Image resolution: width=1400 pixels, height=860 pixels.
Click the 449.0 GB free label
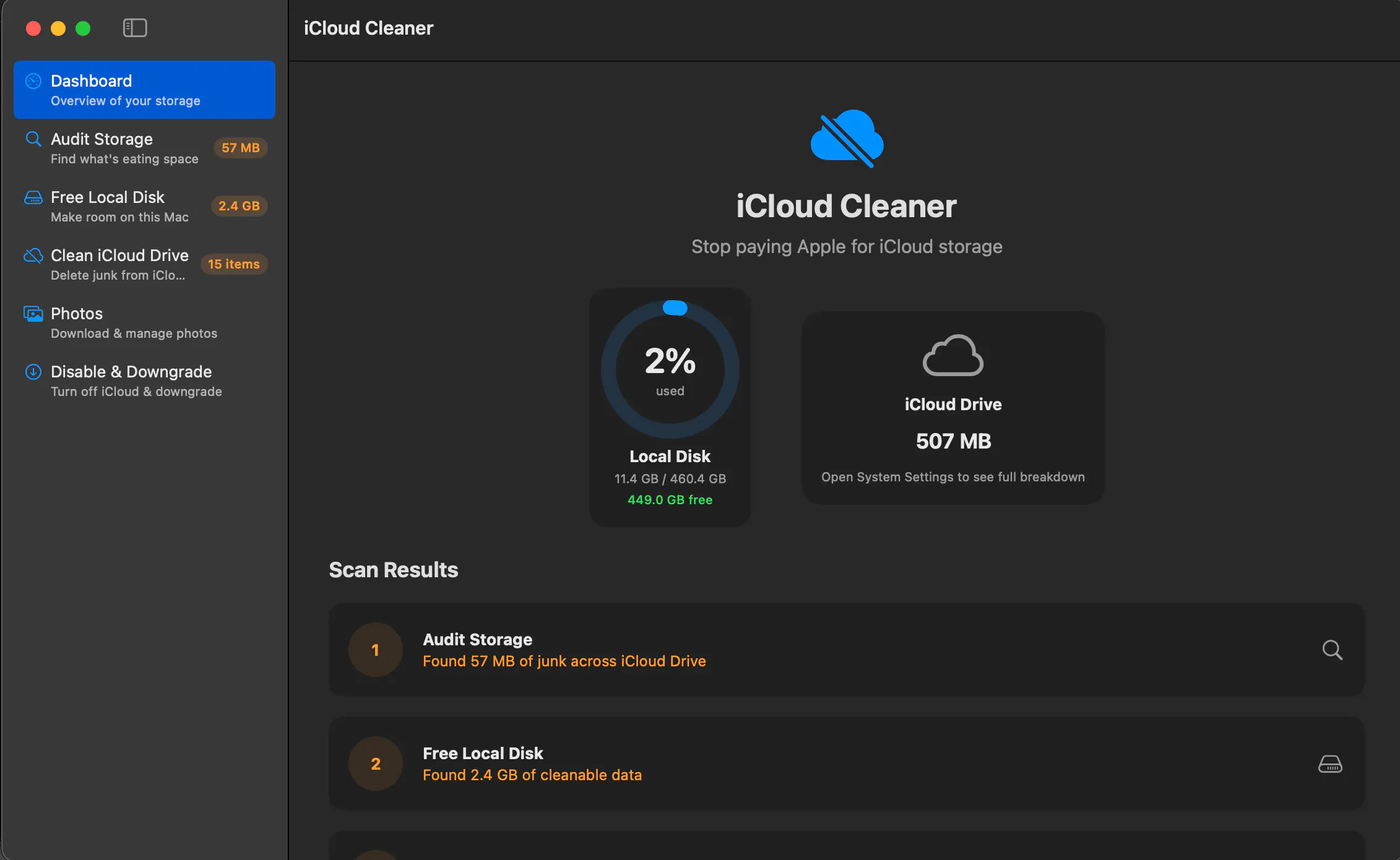click(x=670, y=500)
